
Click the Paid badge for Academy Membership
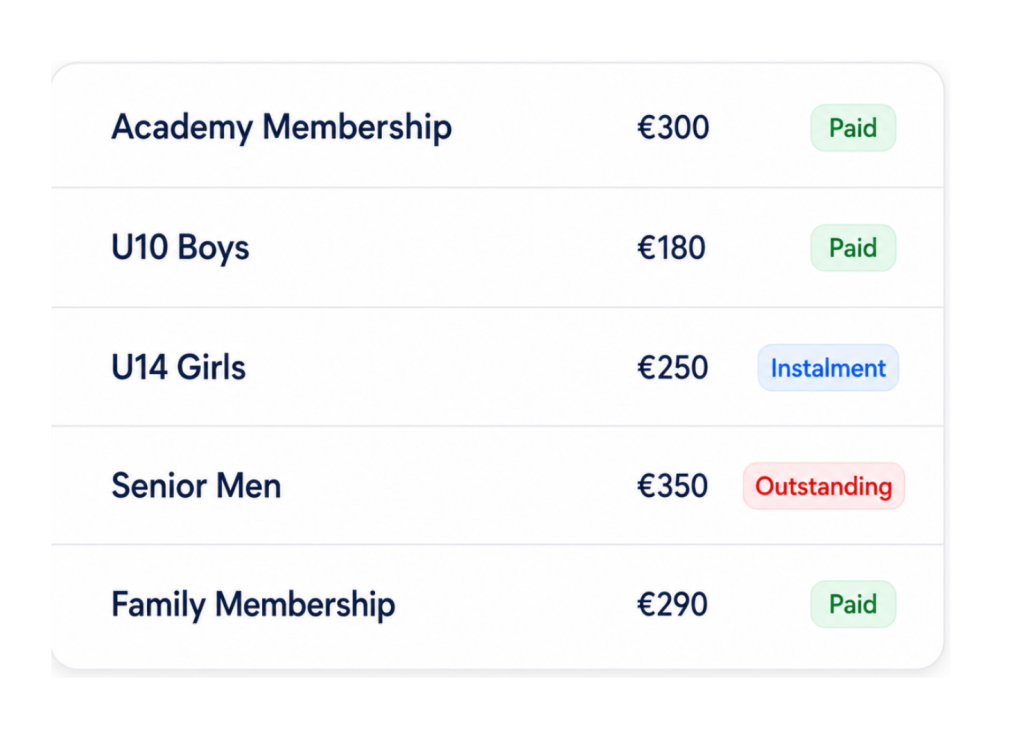click(x=853, y=128)
